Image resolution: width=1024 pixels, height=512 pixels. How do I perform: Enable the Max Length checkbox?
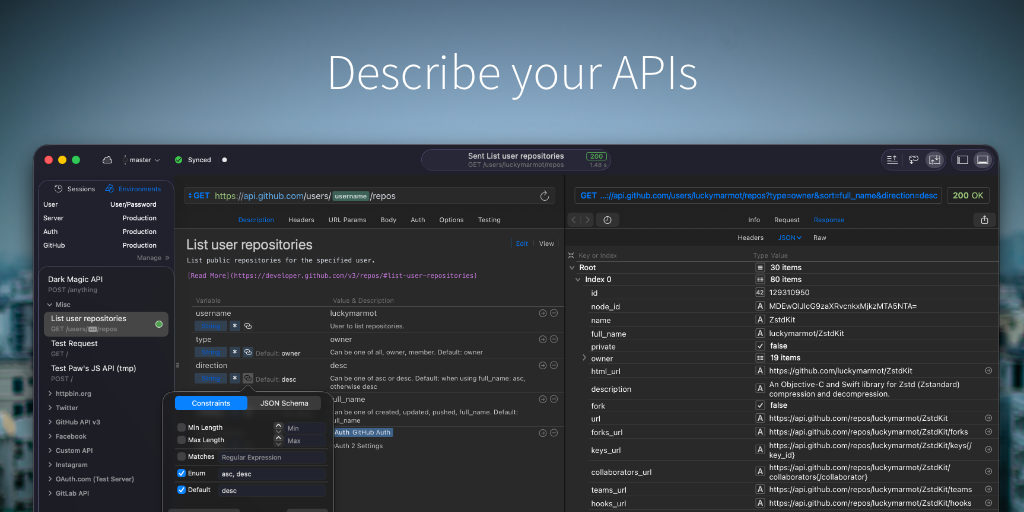point(182,440)
